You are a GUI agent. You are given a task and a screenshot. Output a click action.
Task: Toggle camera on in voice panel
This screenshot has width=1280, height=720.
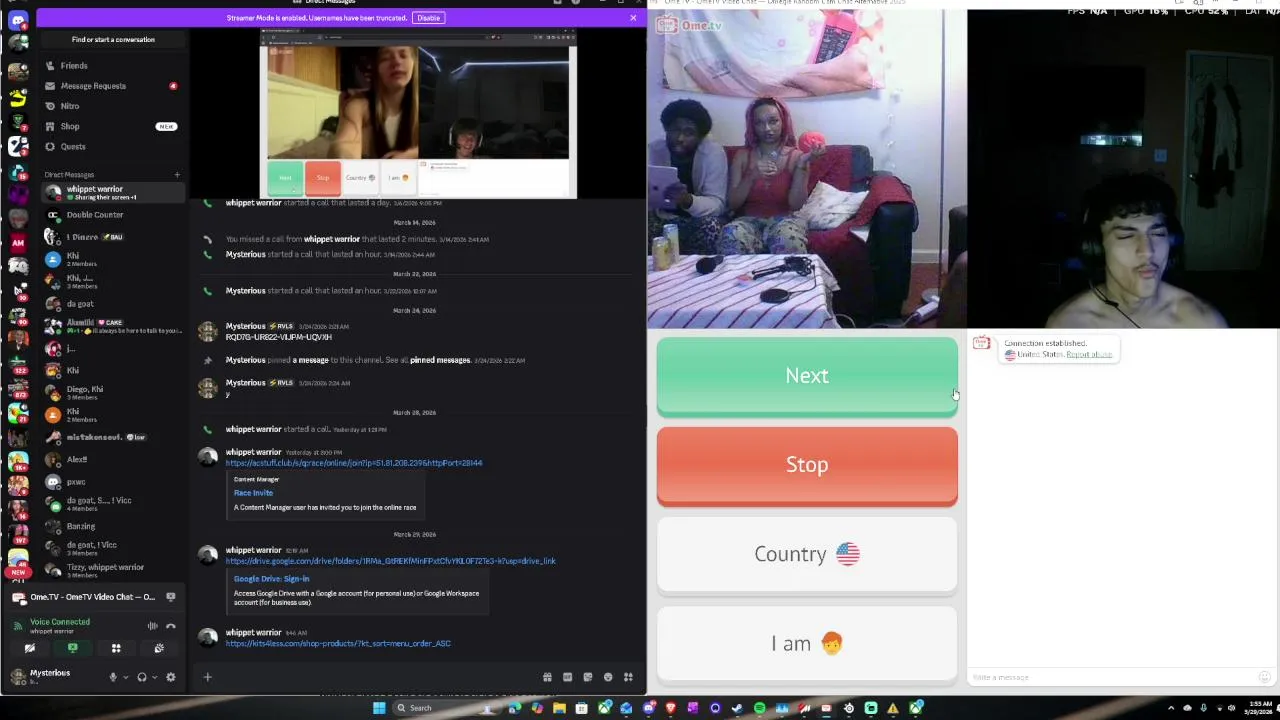pos(30,648)
